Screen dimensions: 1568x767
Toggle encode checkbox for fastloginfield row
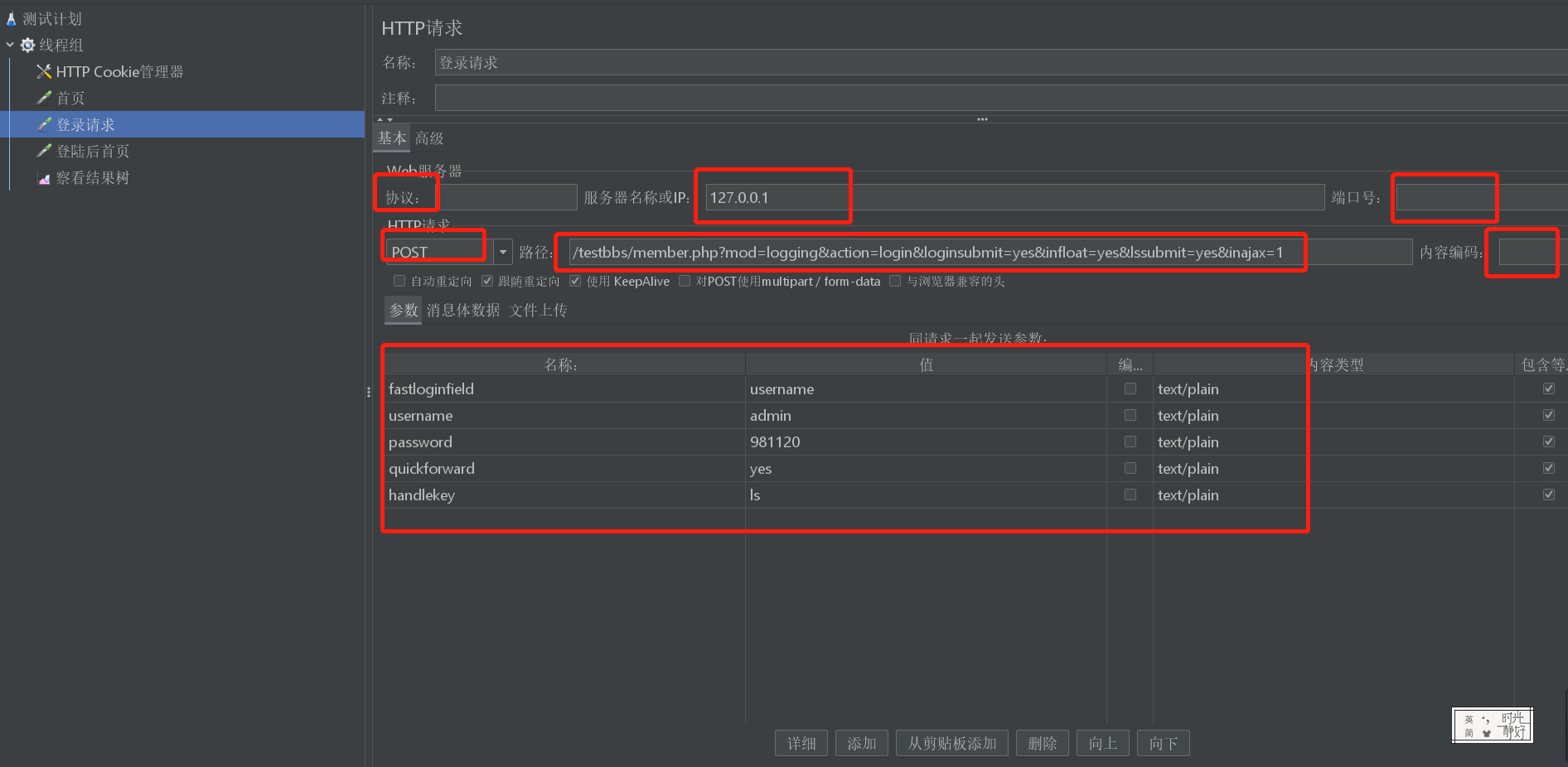[x=1130, y=388]
